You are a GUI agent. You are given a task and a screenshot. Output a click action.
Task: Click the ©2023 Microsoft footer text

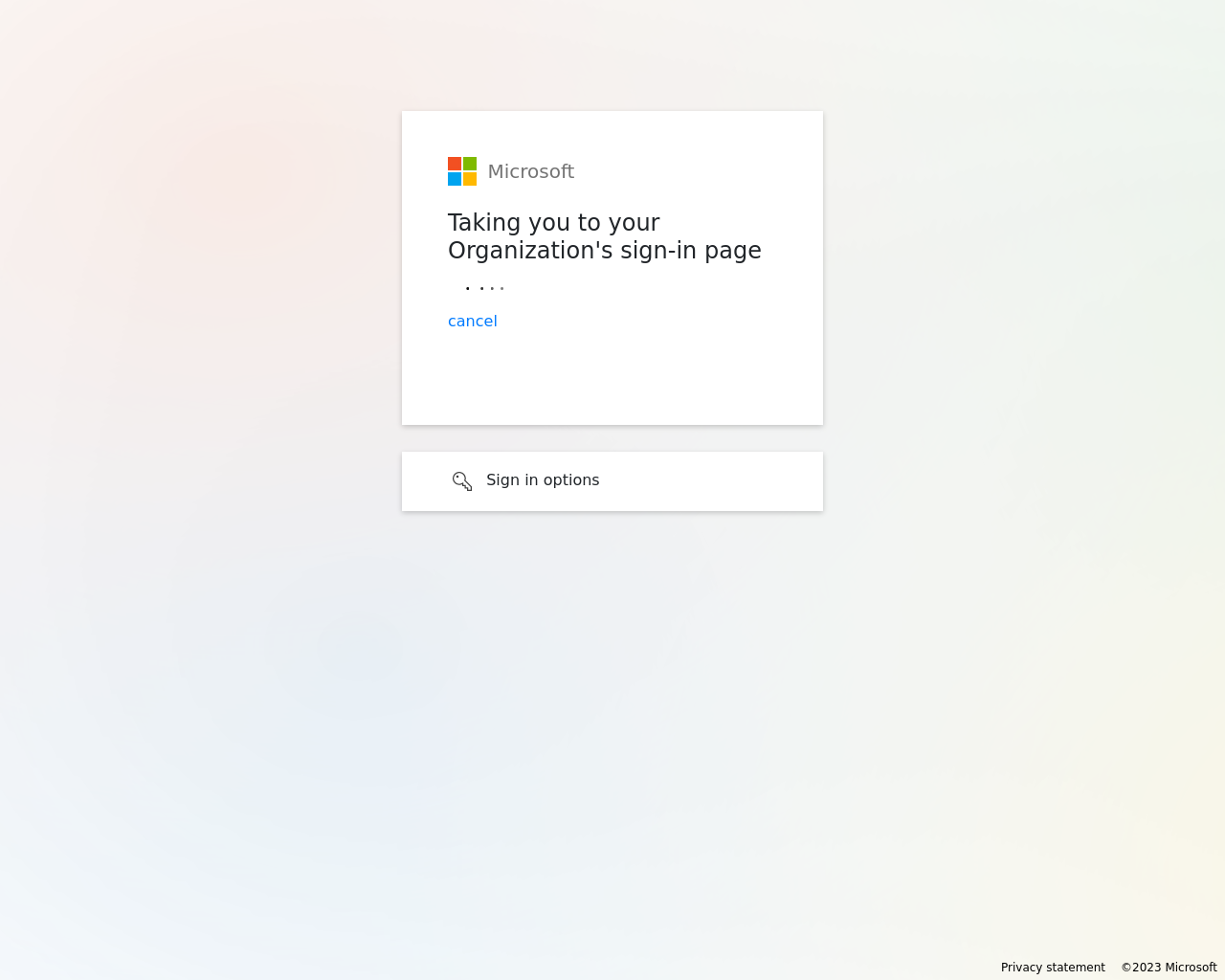click(1169, 968)
